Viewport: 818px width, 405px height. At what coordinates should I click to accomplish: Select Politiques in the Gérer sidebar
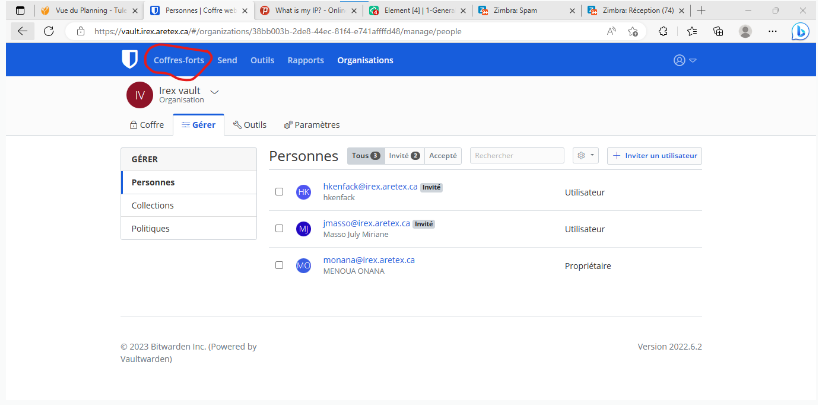click(x=189, y=229)
